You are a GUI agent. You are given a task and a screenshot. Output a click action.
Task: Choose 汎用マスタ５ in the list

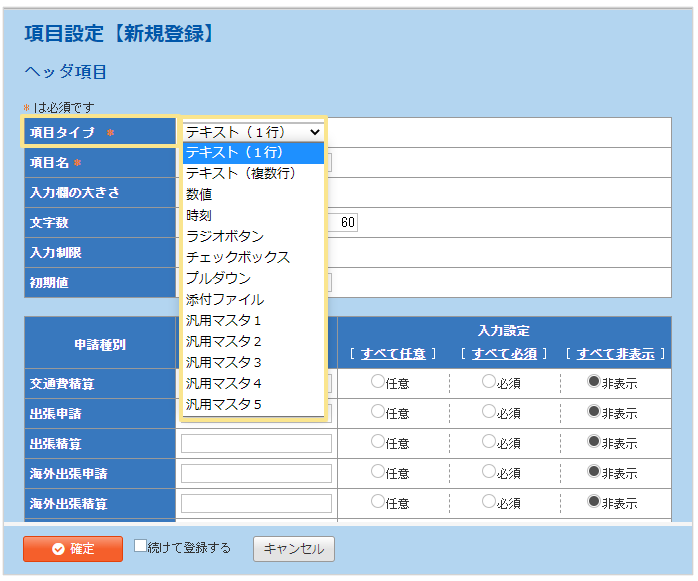coord(224,404)
